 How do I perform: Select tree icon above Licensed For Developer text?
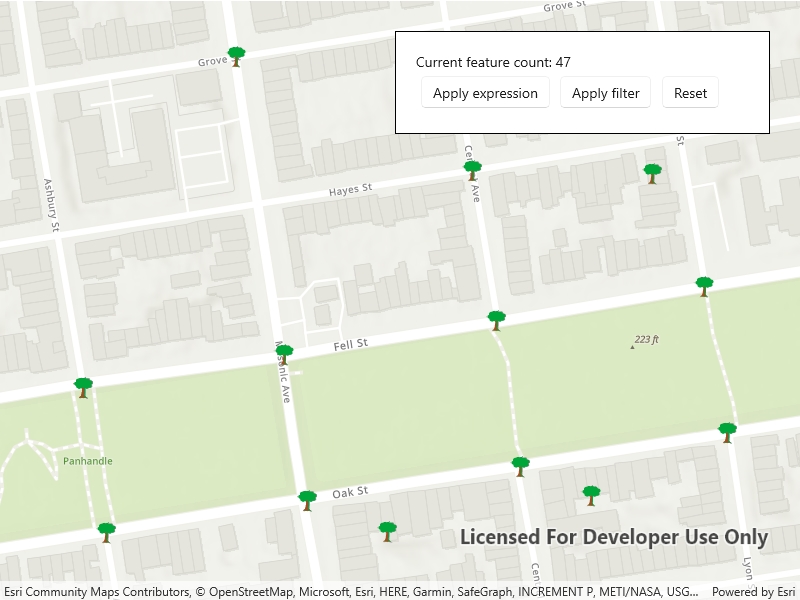(591, 495)
